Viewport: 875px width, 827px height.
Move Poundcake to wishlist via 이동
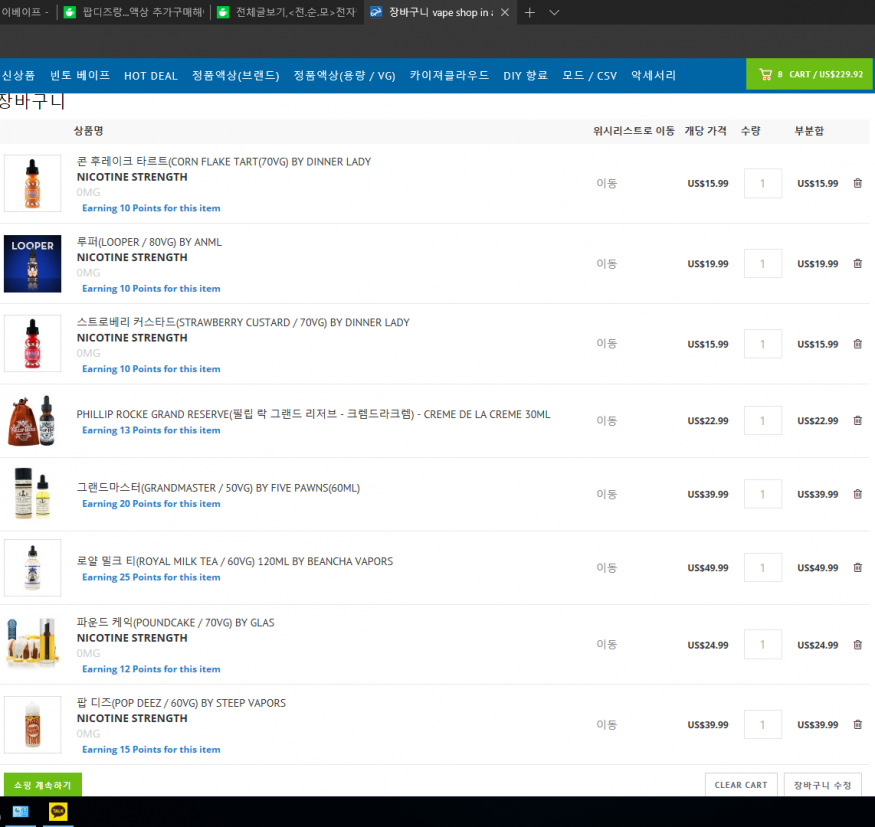pos(607,645)
